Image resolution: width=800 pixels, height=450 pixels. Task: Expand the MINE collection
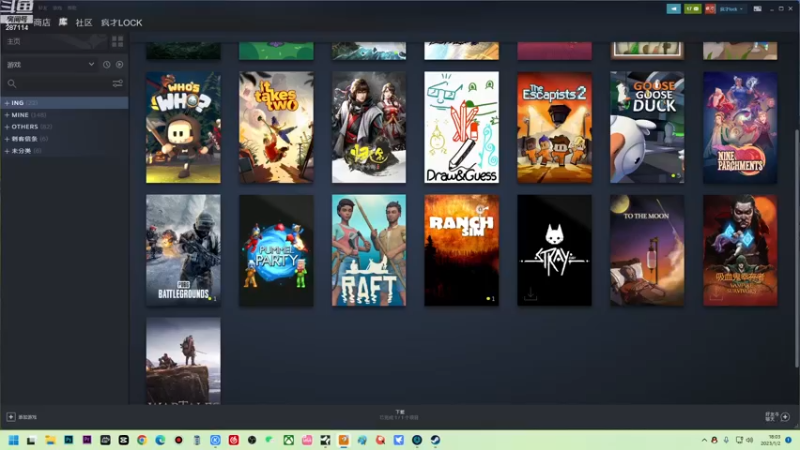(64, 115)
